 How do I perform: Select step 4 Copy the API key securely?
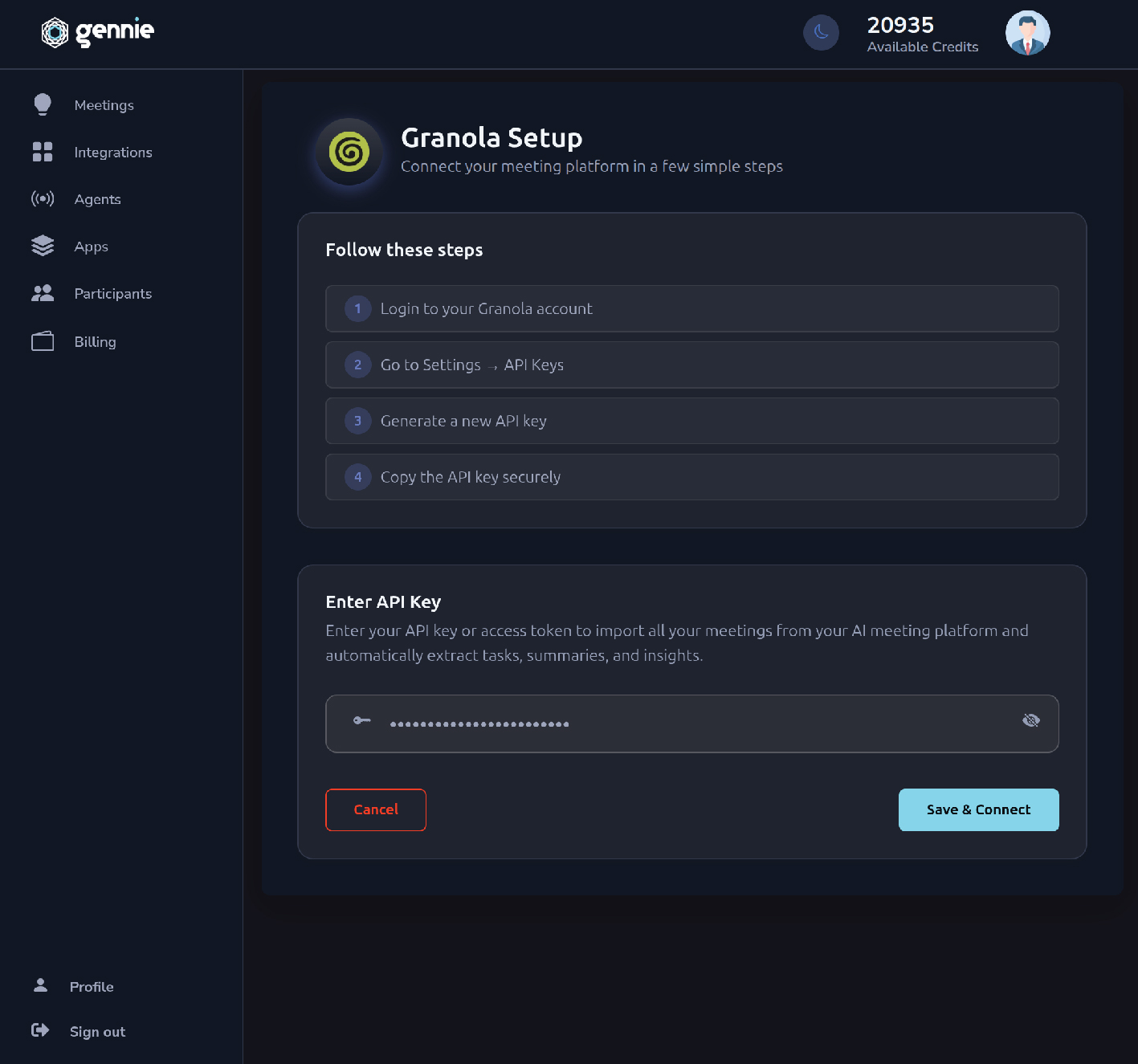pyautogui.click(x=692, y=477)
